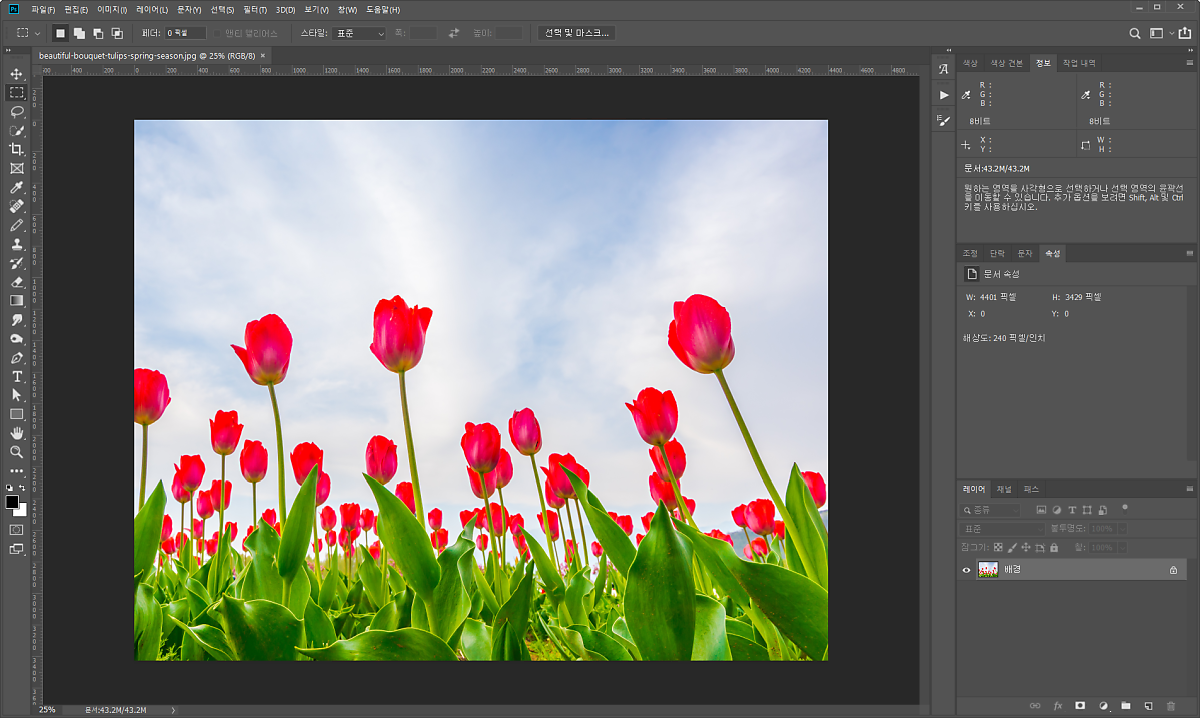Select the Move tool
This screenshot has width=1200, height=718.
pyautogui.click(x=17, y=74)
